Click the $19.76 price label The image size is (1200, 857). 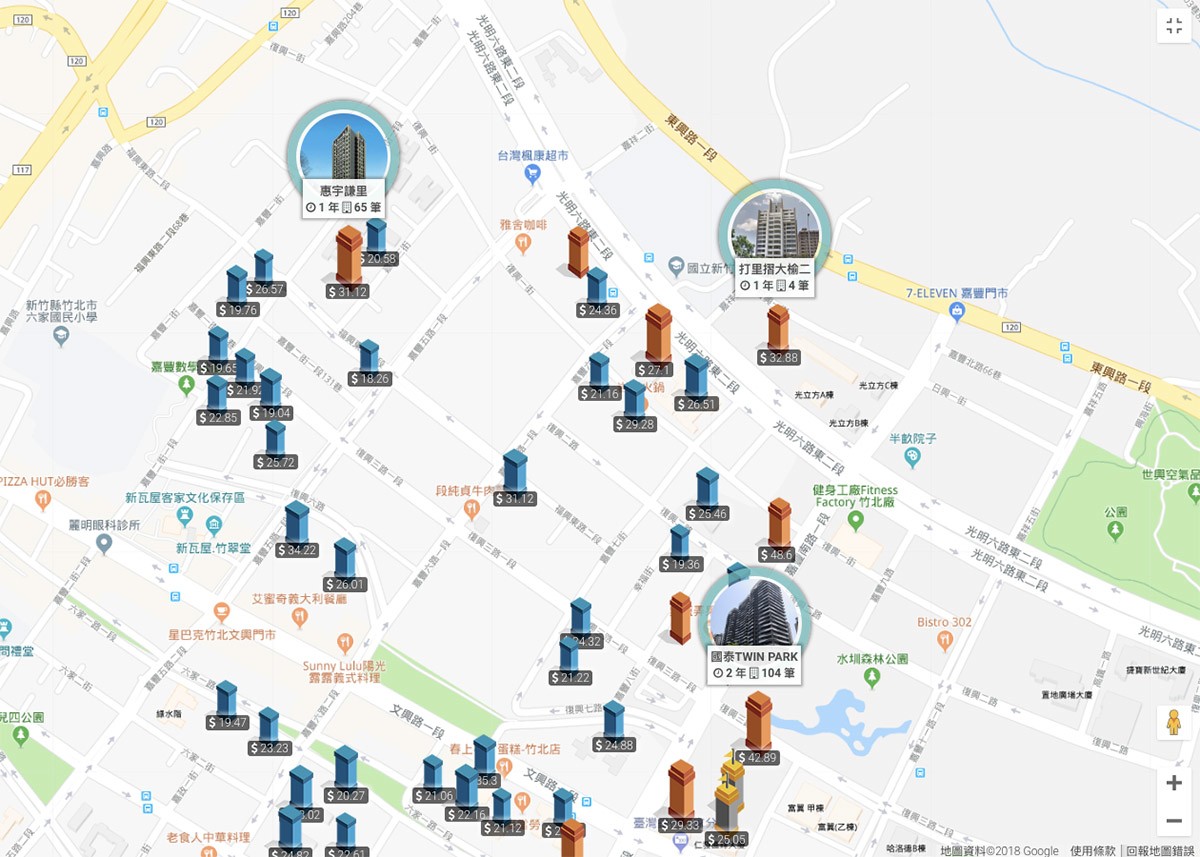[x=238, y=310]
